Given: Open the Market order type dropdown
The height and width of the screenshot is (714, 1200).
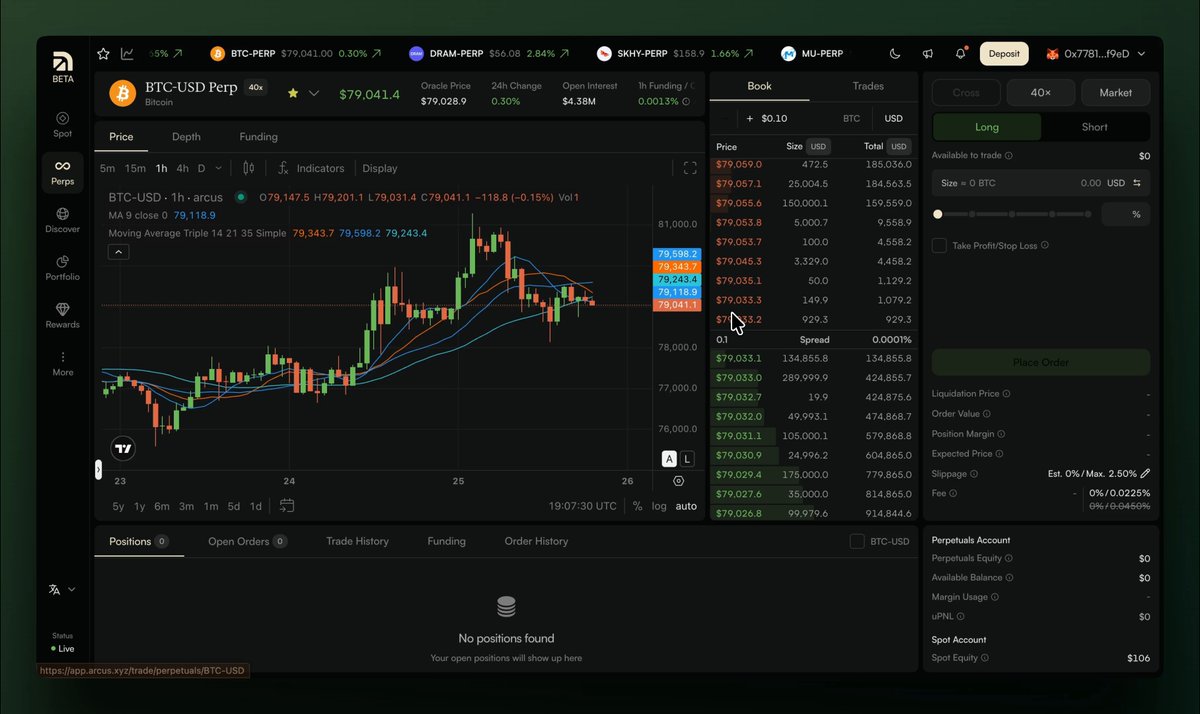Looking at the screenshot, I should (1116, 92).
